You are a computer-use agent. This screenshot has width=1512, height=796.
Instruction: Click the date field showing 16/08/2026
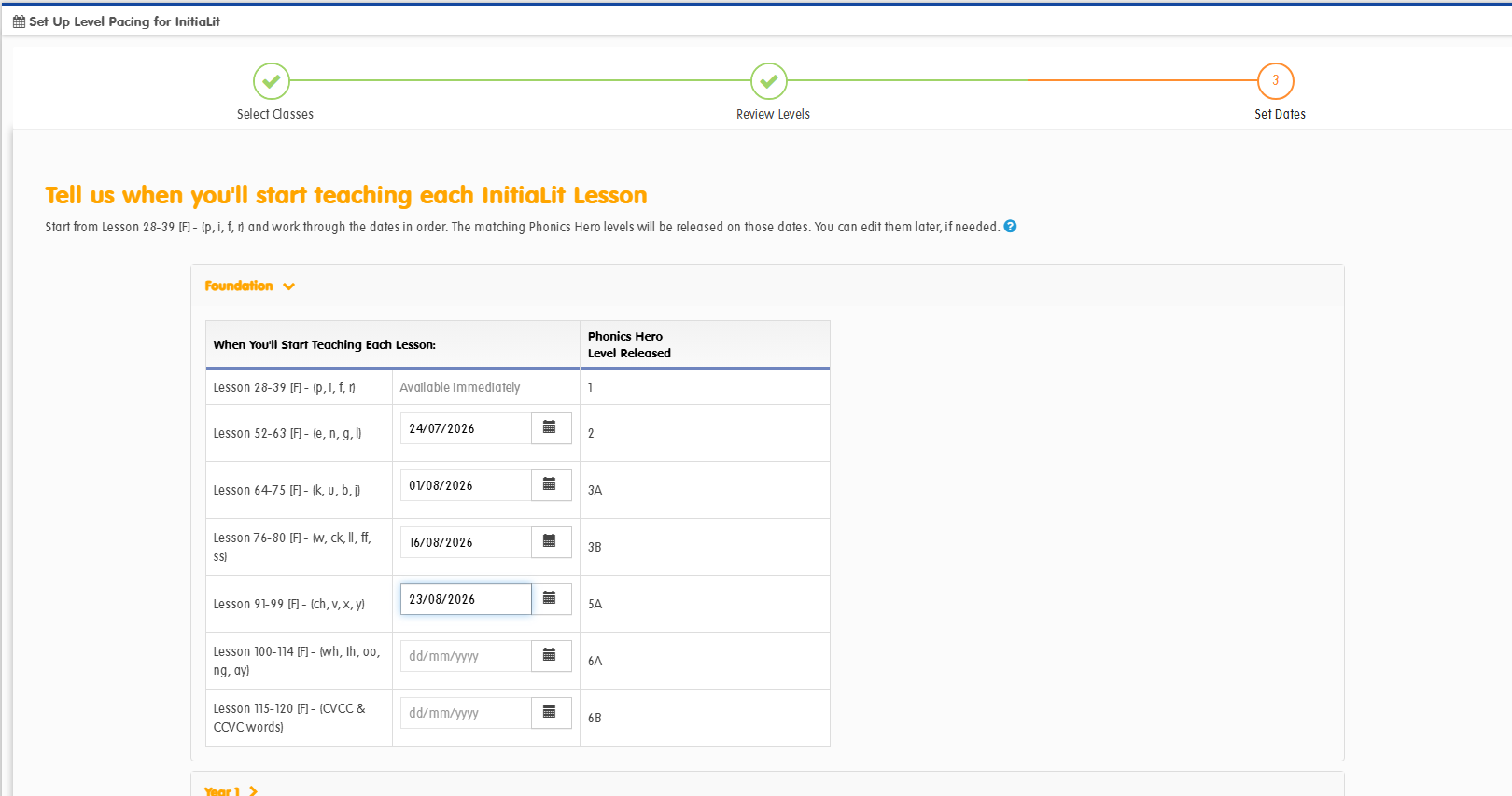point(466,542)
